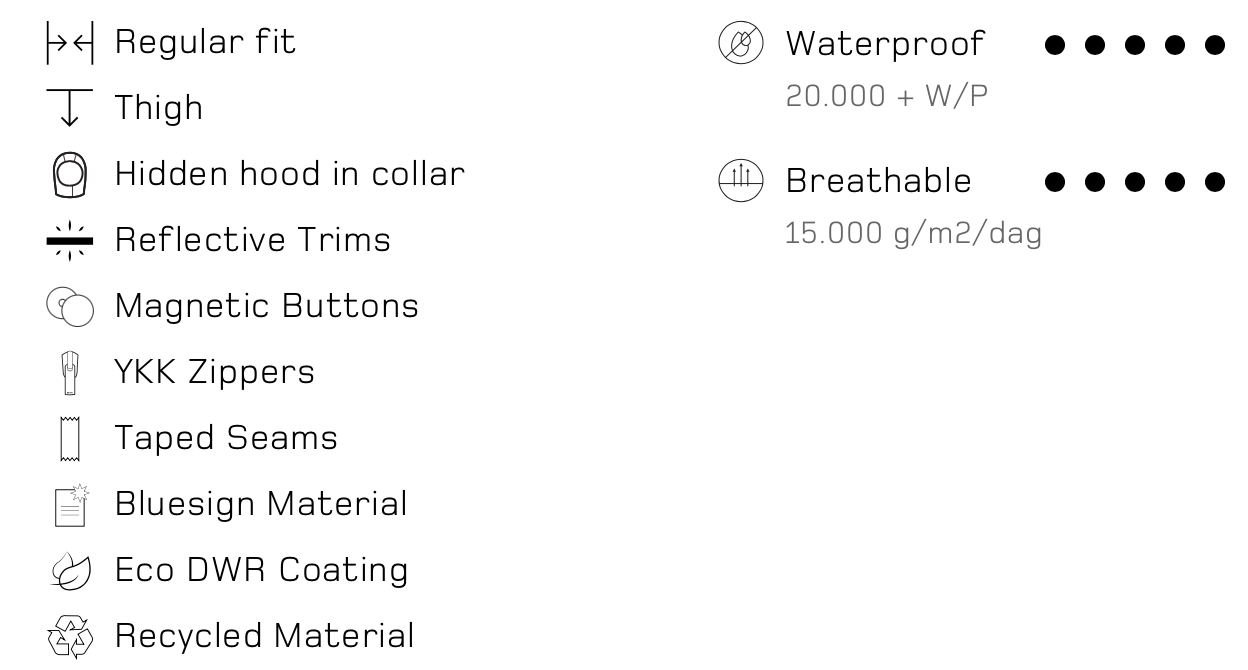Click the Regular fit arrows icon
The image size is (1248, 670).
[x=70, y=44]
